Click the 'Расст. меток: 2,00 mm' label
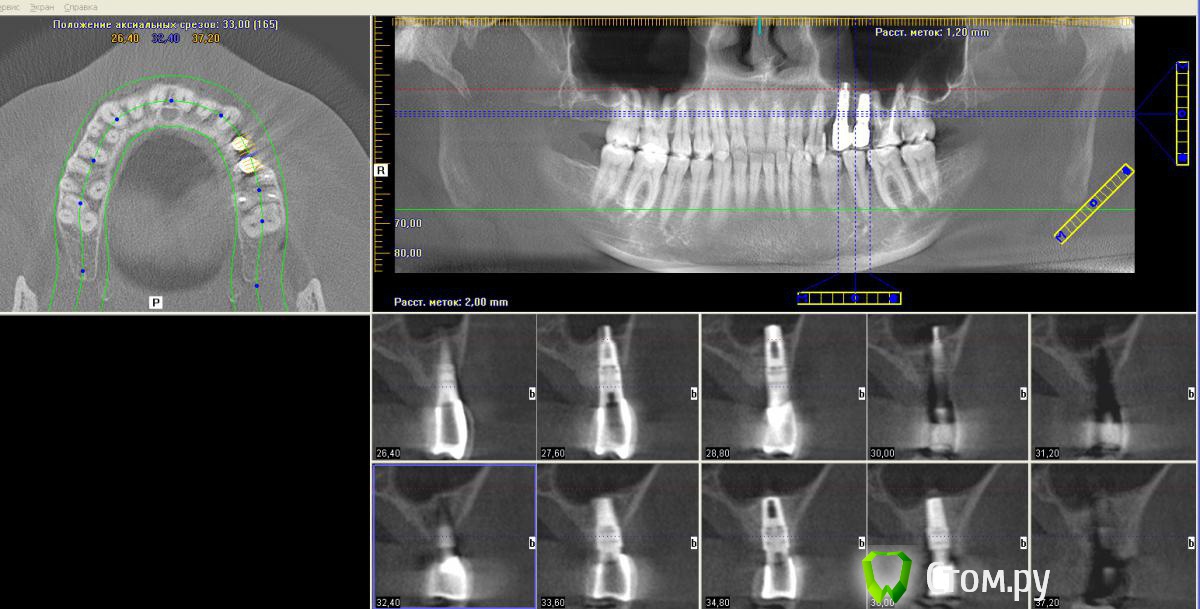Viewport: 1200px width, 609px height. pos(451,301)
